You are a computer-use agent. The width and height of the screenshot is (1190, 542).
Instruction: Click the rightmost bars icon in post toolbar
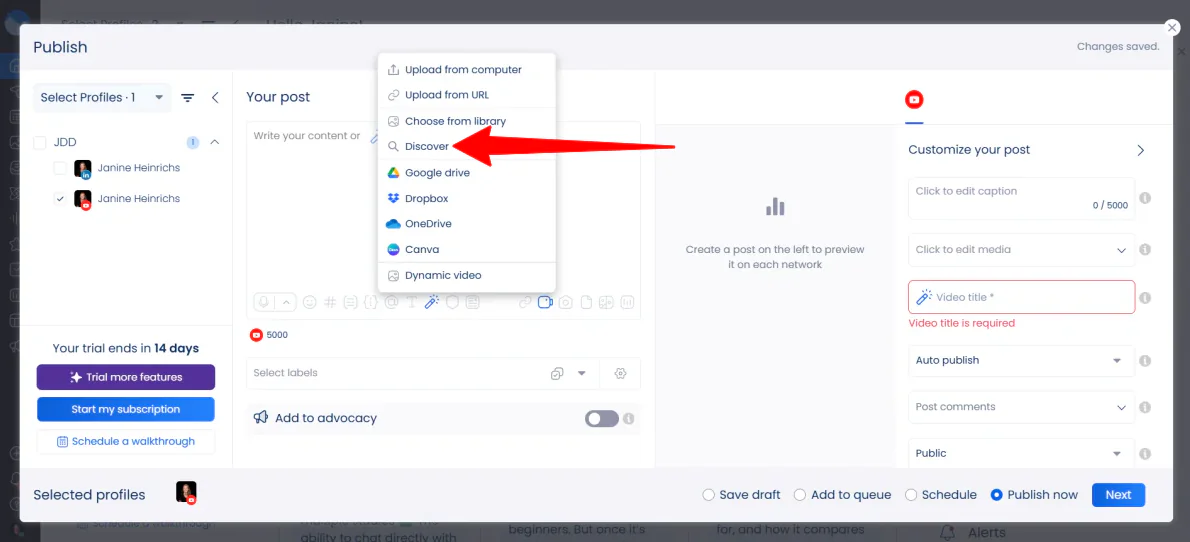pyautogui.click(x=627, y=302)
